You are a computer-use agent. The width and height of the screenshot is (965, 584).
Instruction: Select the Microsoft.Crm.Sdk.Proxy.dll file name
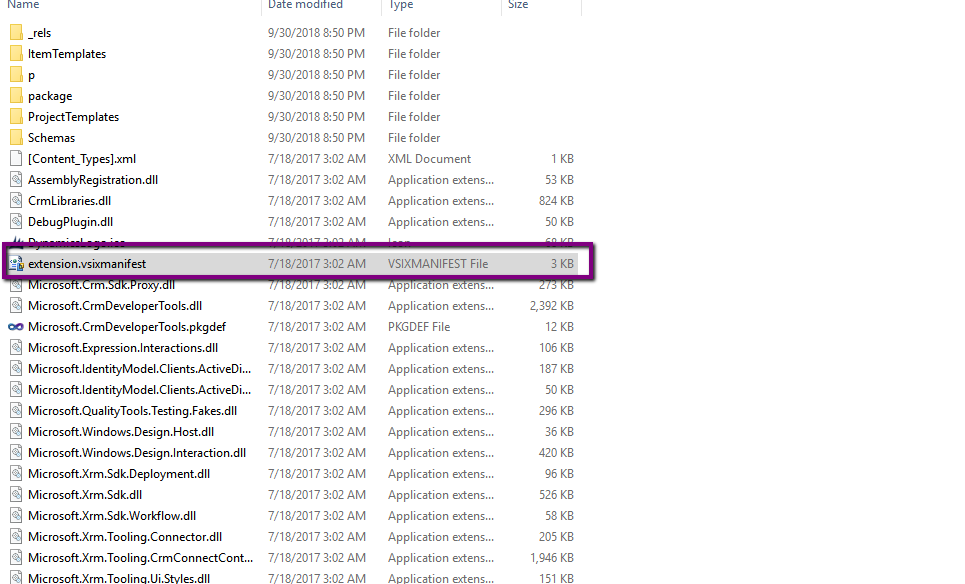click(x=102, y=285)
